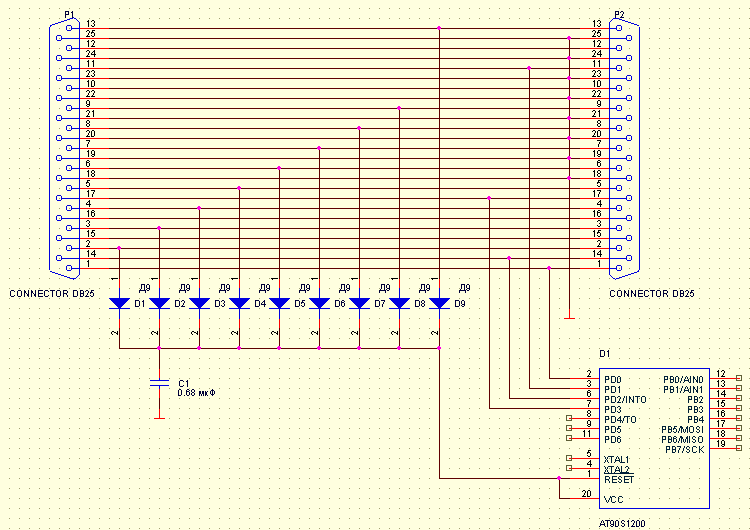
Task: Click left CONNECTOR DB25 label
Action: [x=51, y=294]
